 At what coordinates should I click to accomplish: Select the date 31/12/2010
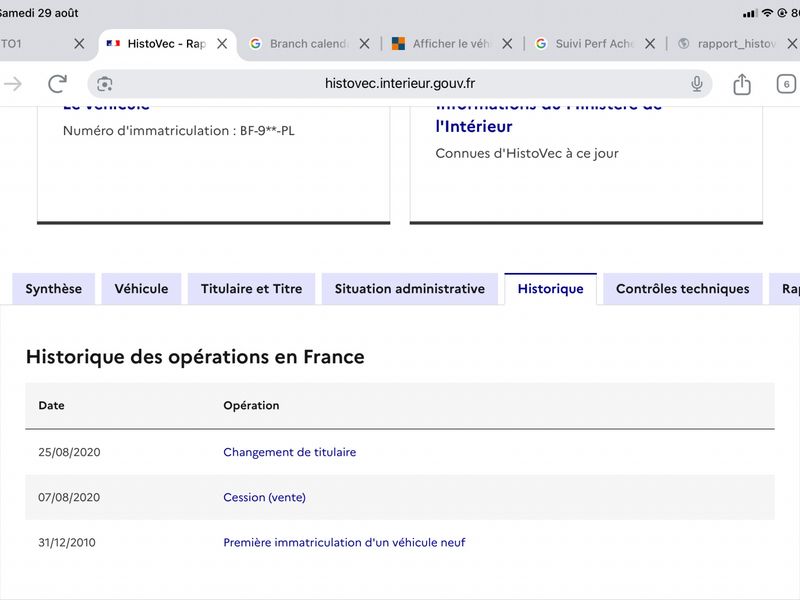[67, 542]
